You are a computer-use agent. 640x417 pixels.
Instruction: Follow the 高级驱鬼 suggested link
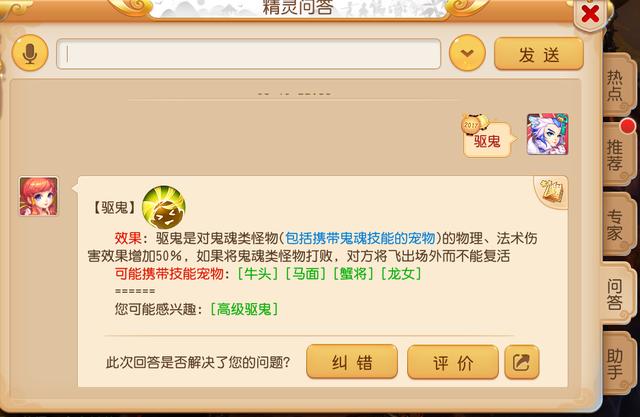(244, 309)
